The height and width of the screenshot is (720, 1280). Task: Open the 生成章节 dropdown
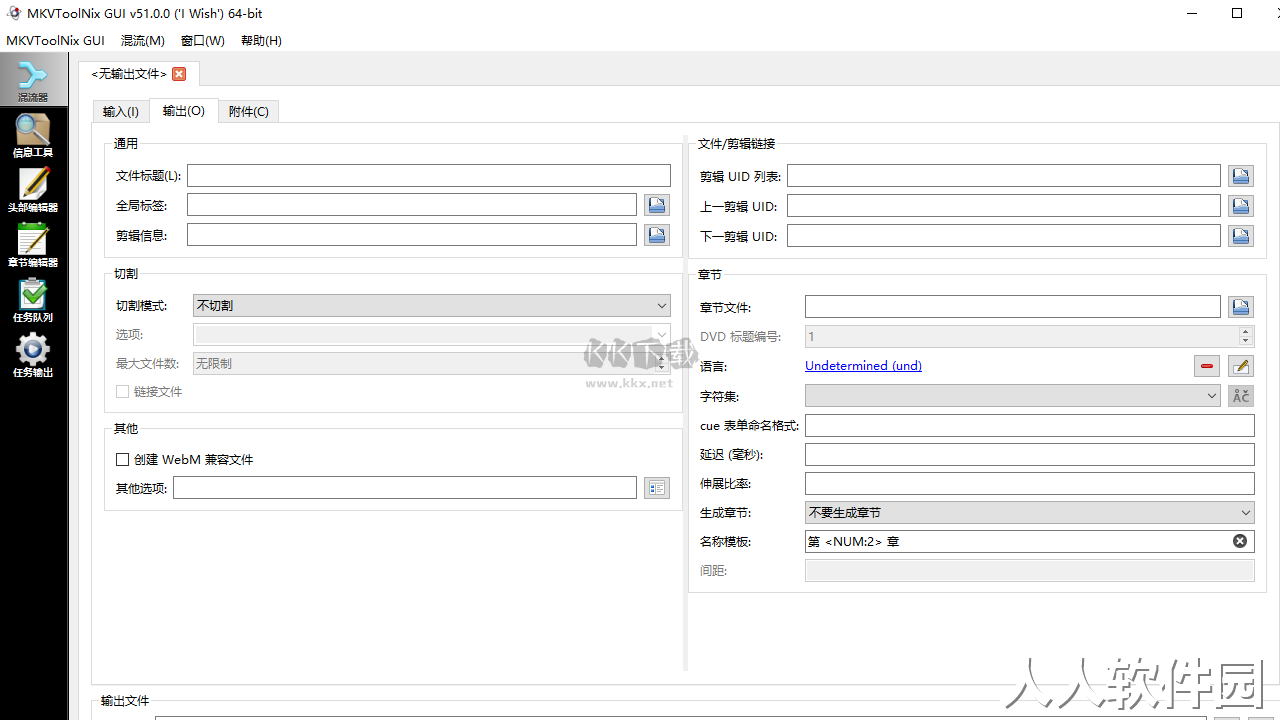[1030, 512]
